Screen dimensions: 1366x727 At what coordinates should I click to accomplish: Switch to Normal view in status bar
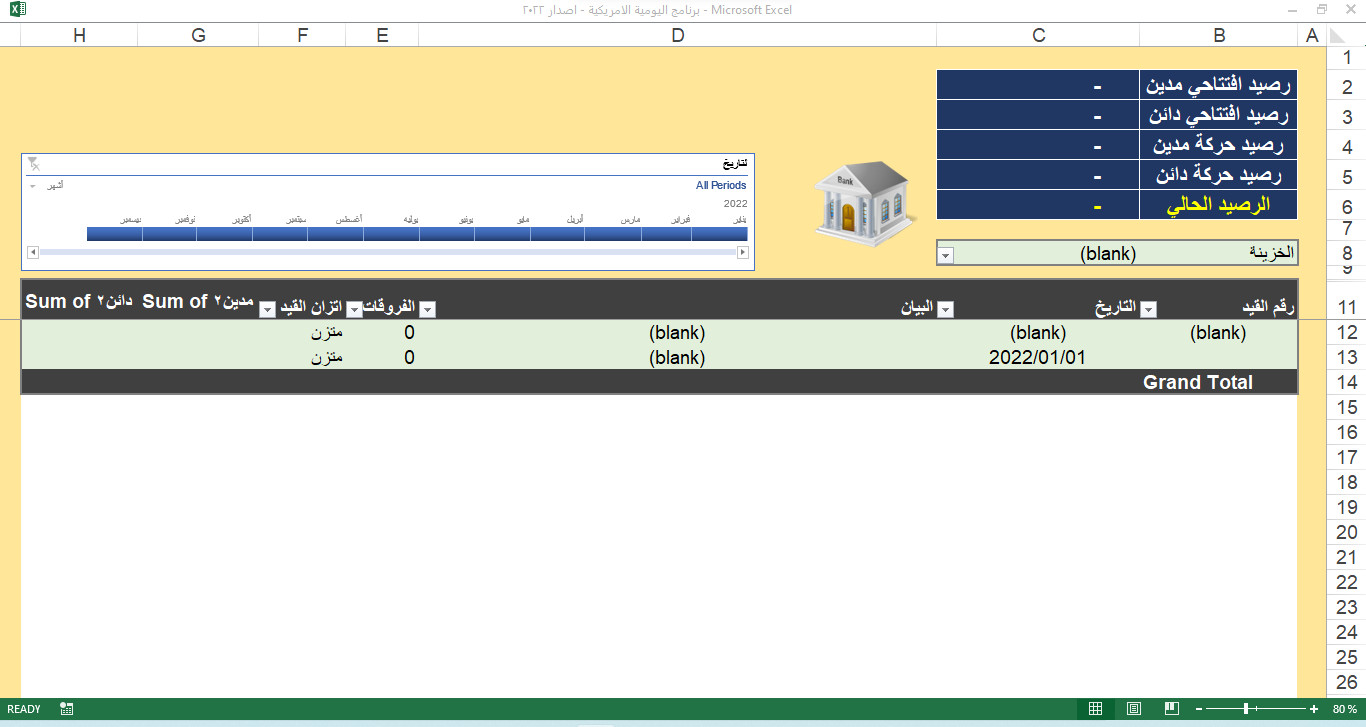pos(1096,709)
